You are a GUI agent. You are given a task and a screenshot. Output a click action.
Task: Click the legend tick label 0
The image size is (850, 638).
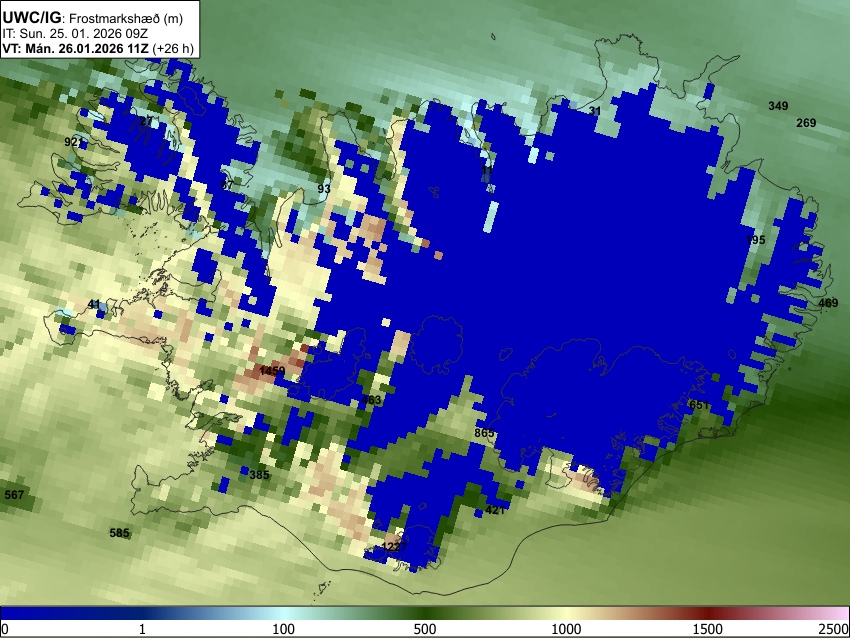pyautogui.click(x=5, y=629)
